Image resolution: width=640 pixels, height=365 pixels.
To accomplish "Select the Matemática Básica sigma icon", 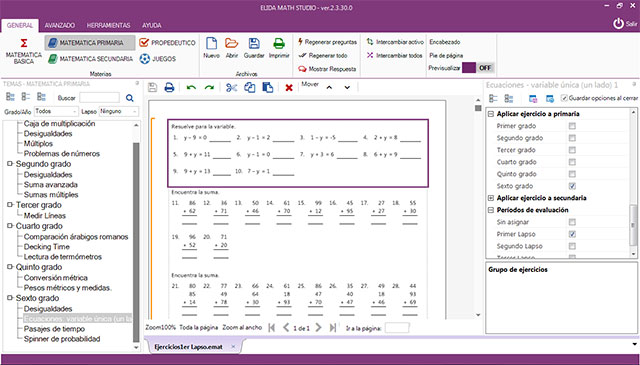I will point(24,43).
